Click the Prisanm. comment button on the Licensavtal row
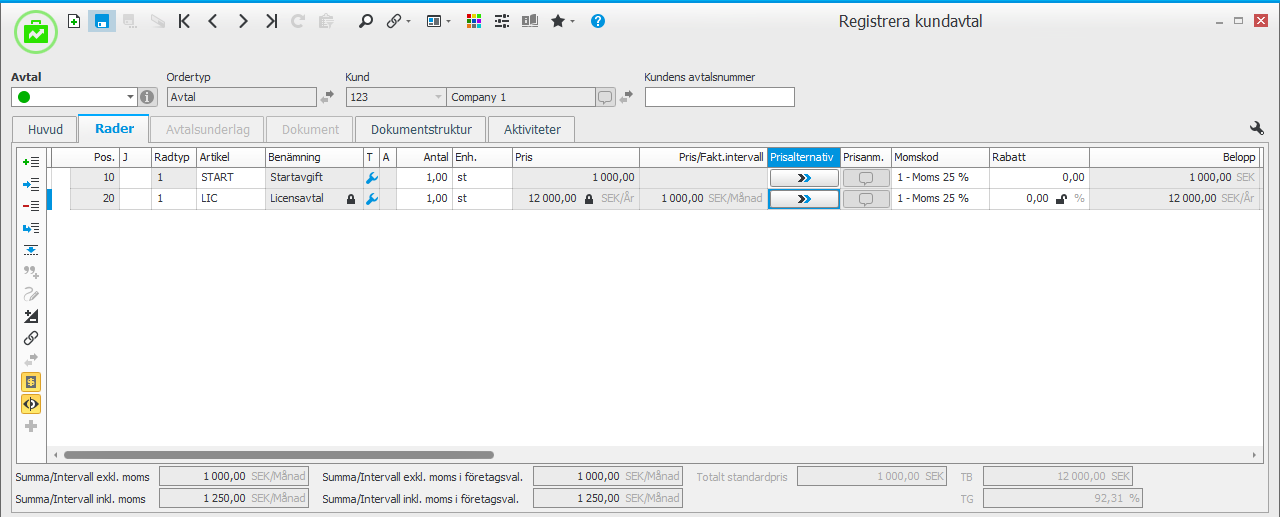 (x=866, y=199)
